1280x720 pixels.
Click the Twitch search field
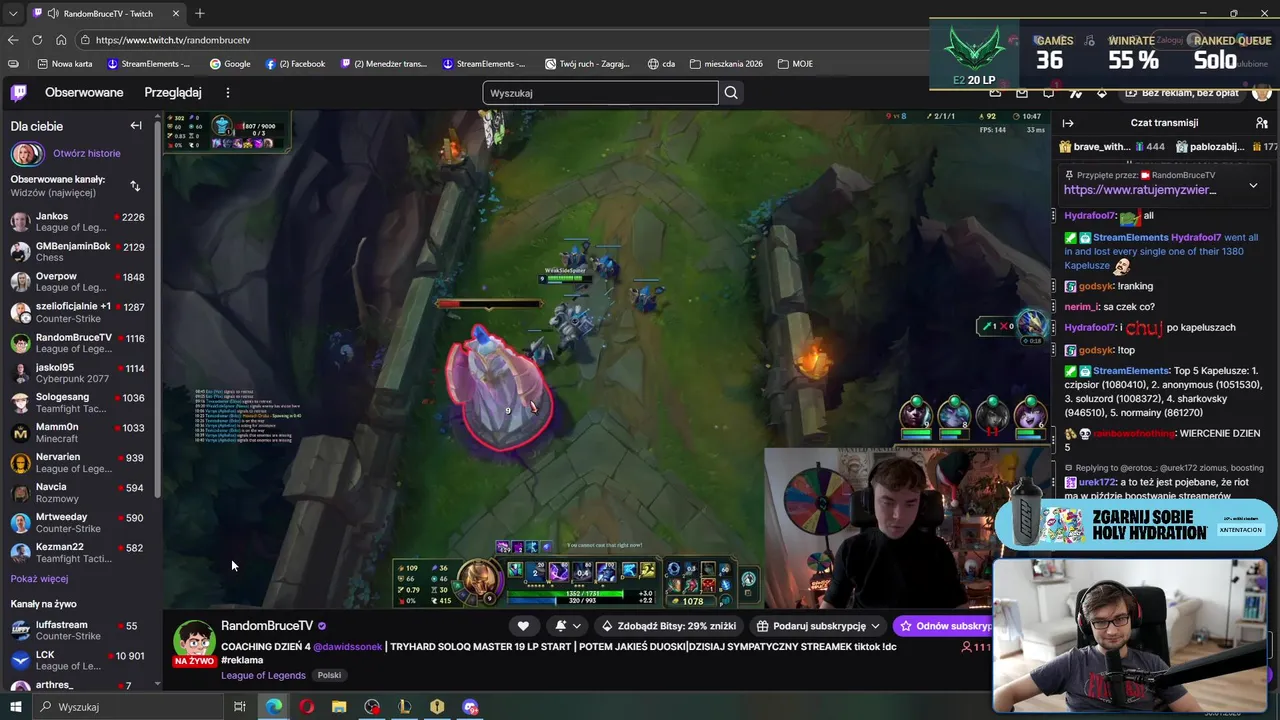(x=600, y=93)
